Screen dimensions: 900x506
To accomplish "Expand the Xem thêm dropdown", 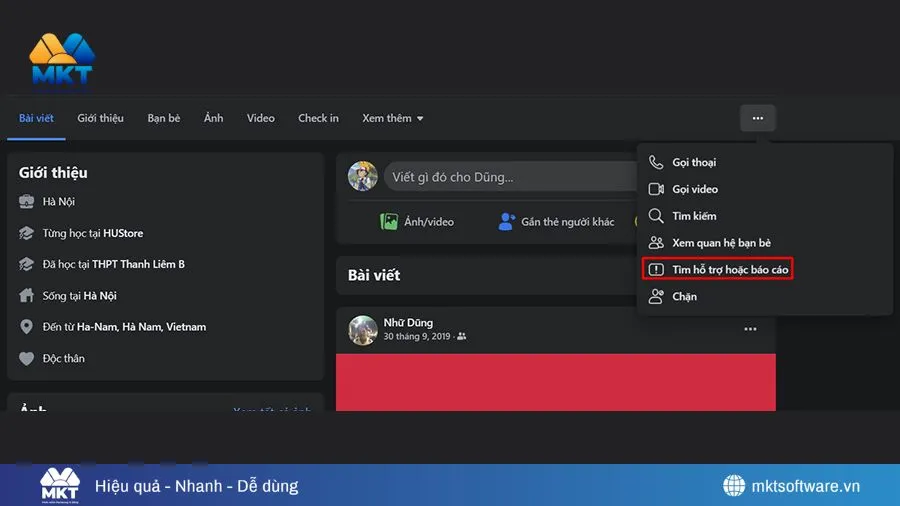I will pyautogui.click(x=393, y=118).
